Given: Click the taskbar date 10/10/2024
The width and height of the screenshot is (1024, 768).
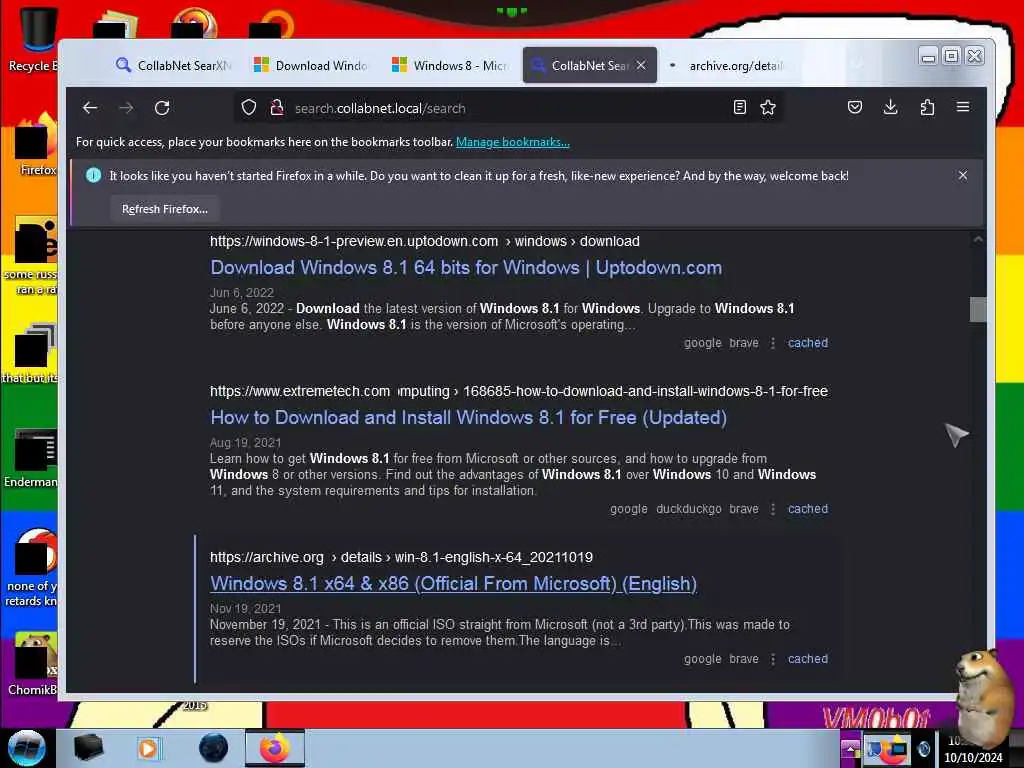Looking at the screenshot, I should [972, 758].
